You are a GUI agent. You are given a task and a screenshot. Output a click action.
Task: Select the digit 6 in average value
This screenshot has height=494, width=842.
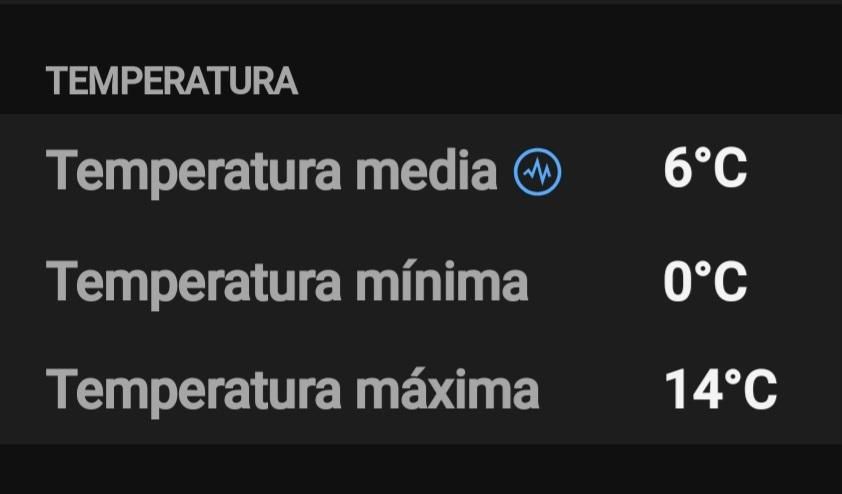[678, 170]
